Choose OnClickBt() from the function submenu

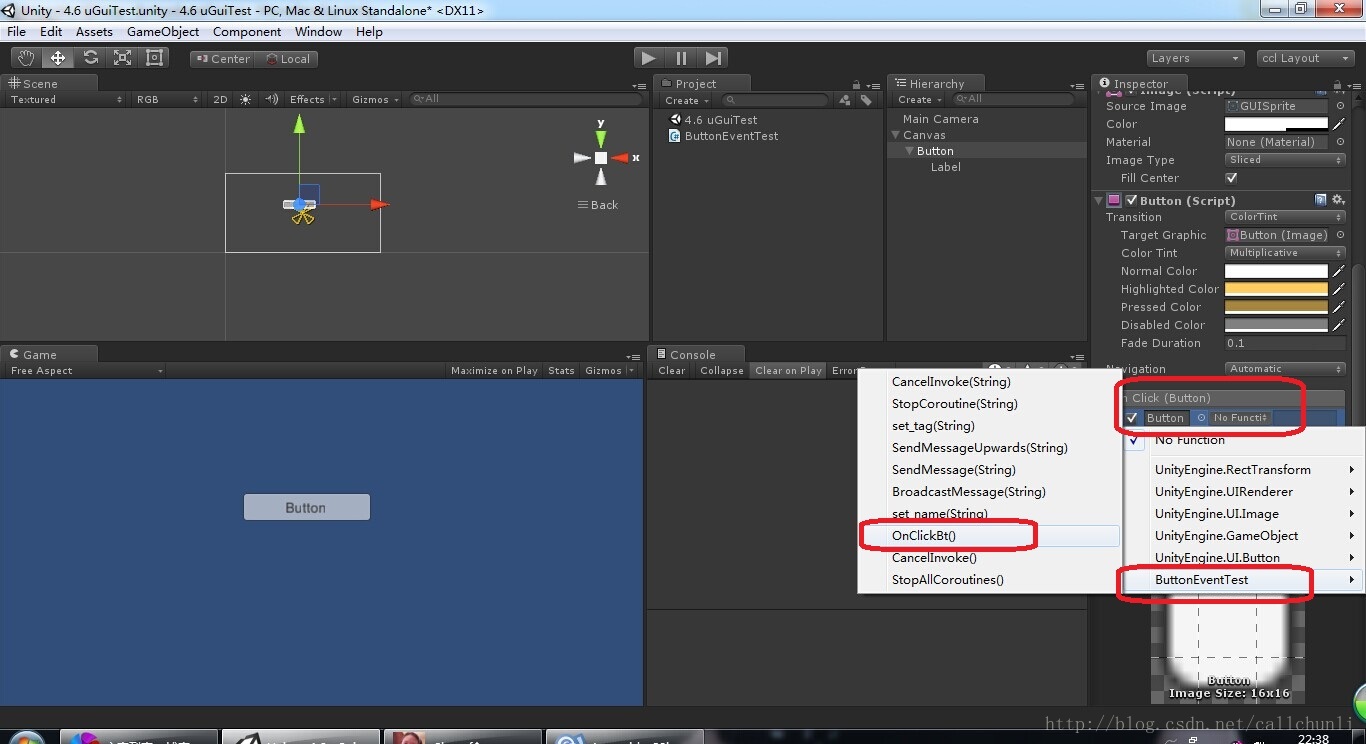[x=990, y=536]
